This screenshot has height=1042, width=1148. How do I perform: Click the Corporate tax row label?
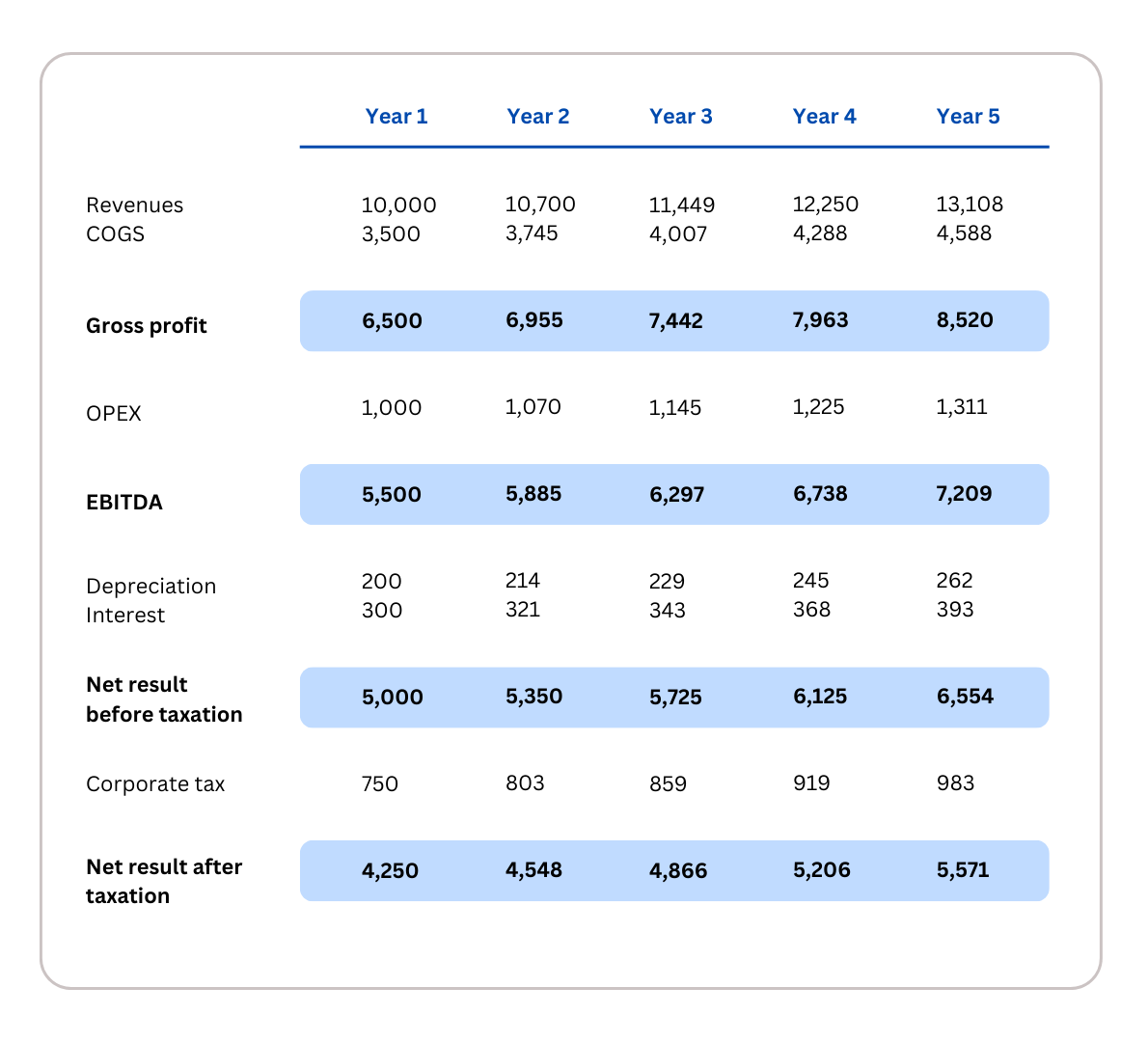tap(155, 784)
